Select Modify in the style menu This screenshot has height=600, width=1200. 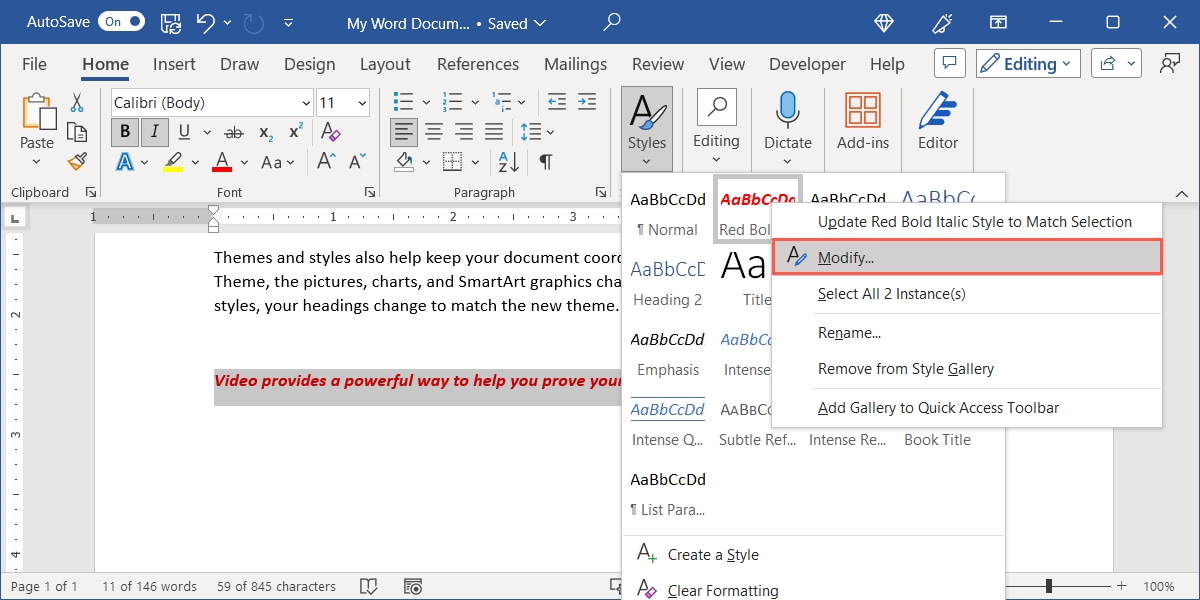[843, 256]
